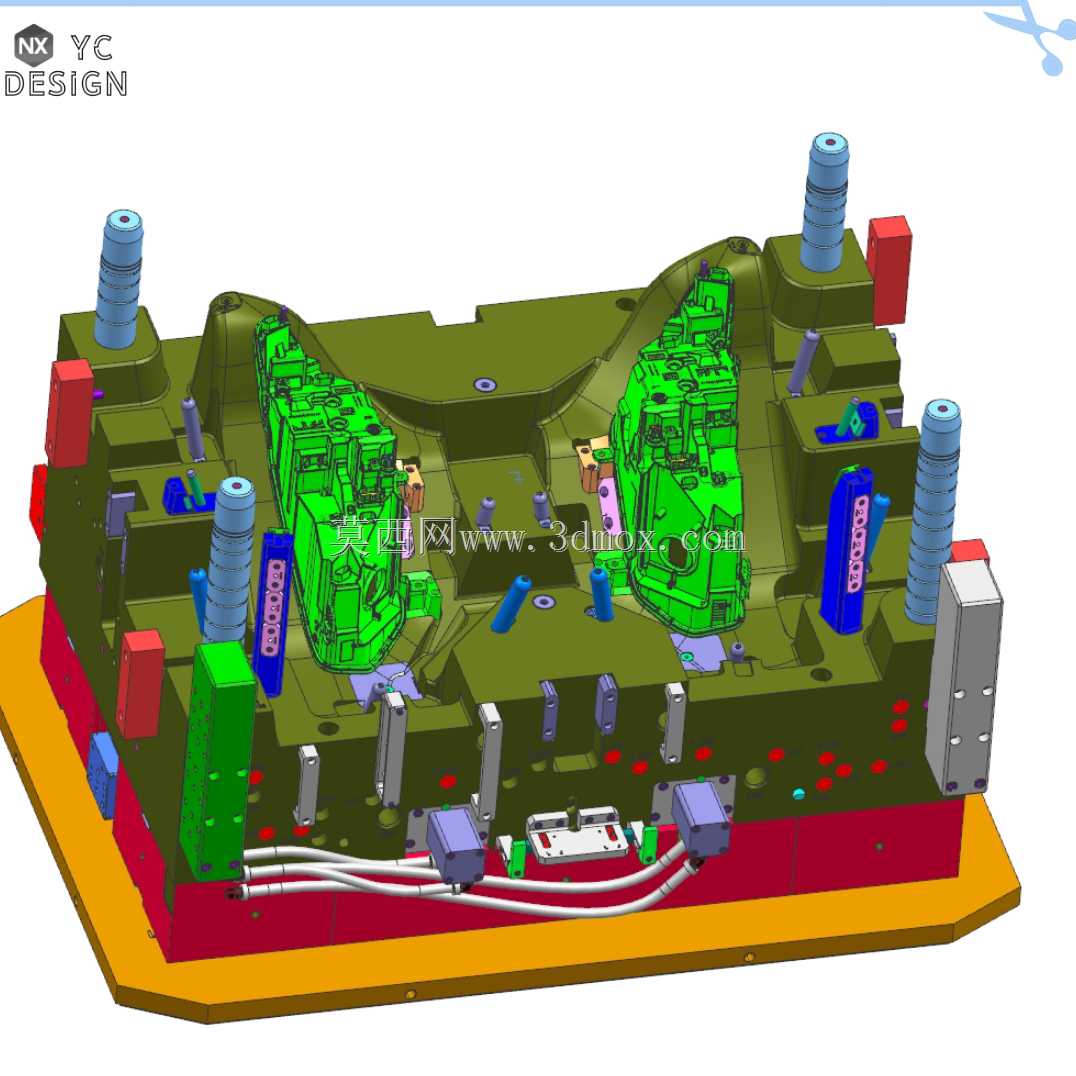1076x1076 pixels.
Task: Click the NX hexagon logo
Action: tap(34, 45)
